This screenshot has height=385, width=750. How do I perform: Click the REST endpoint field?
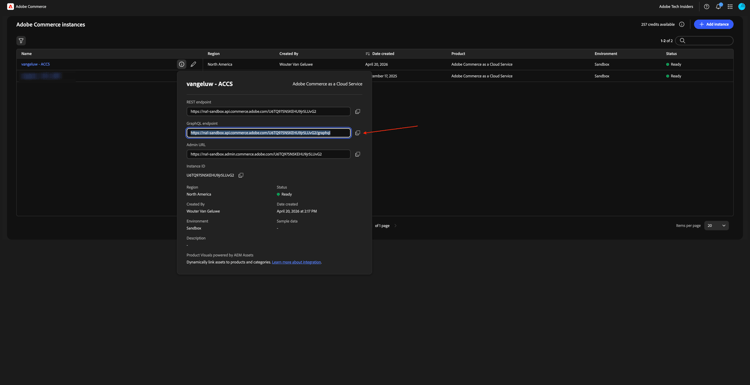[268, 111]
